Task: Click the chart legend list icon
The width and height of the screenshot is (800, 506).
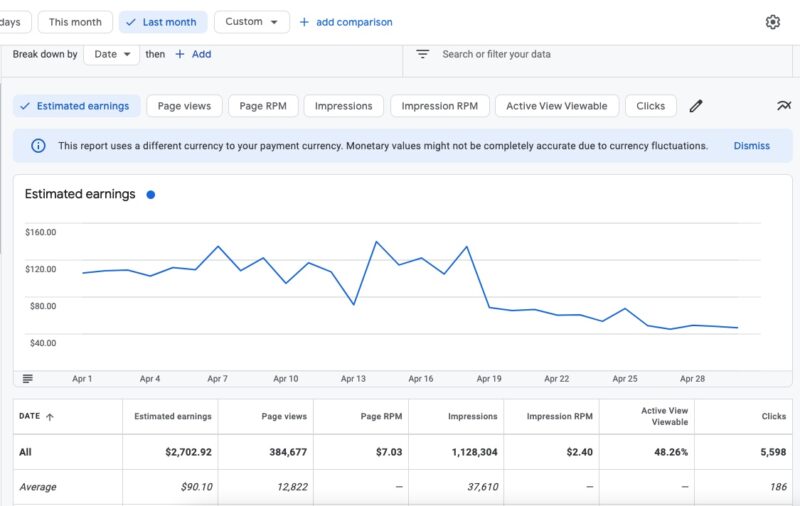Action: pyautogui.click(x=27, y=378)
